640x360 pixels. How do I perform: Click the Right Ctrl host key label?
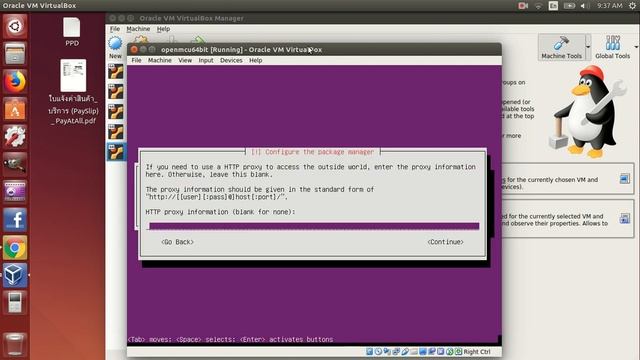pyautogui.click(x=477, y=352)
